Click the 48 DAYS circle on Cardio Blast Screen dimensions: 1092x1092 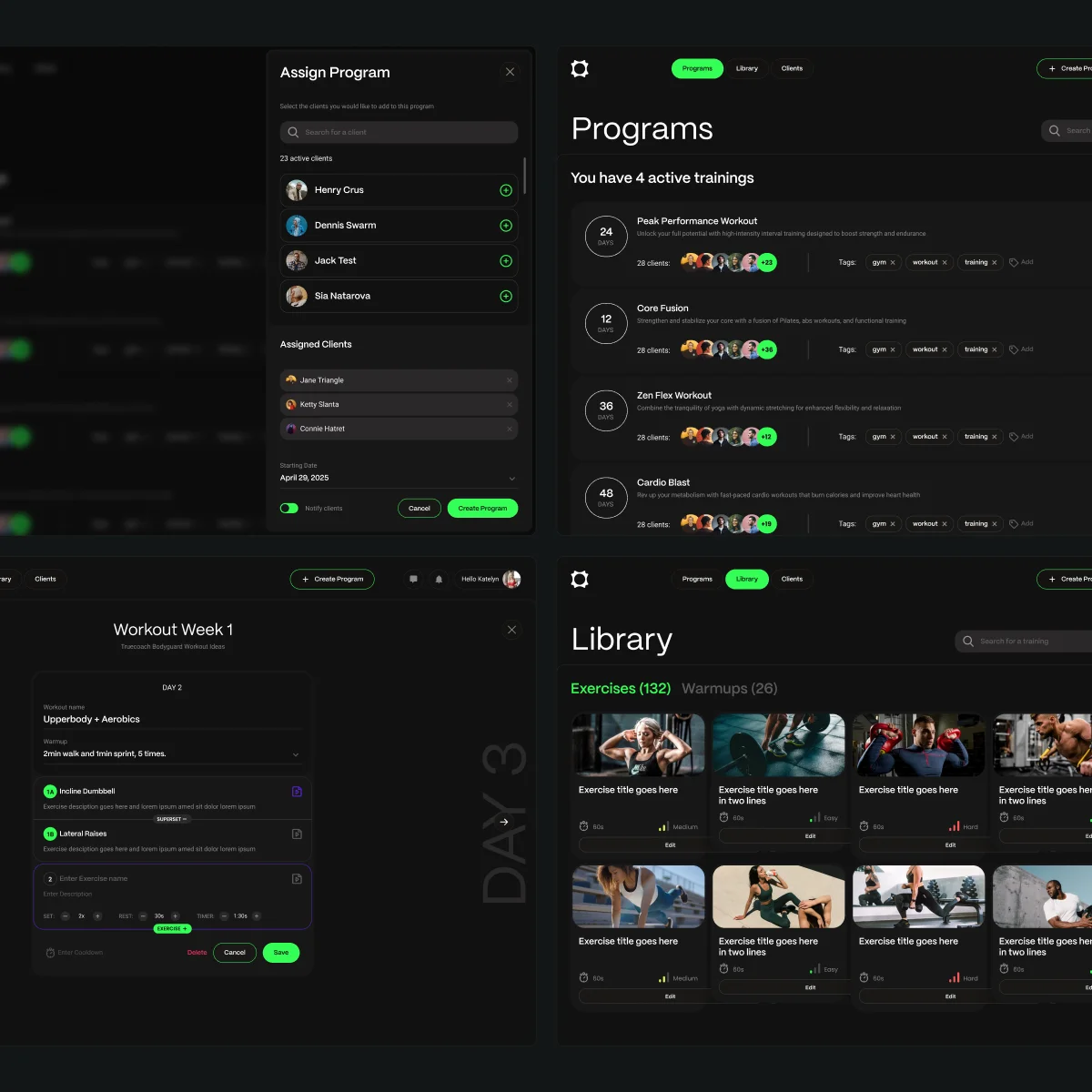click(606, 497)
